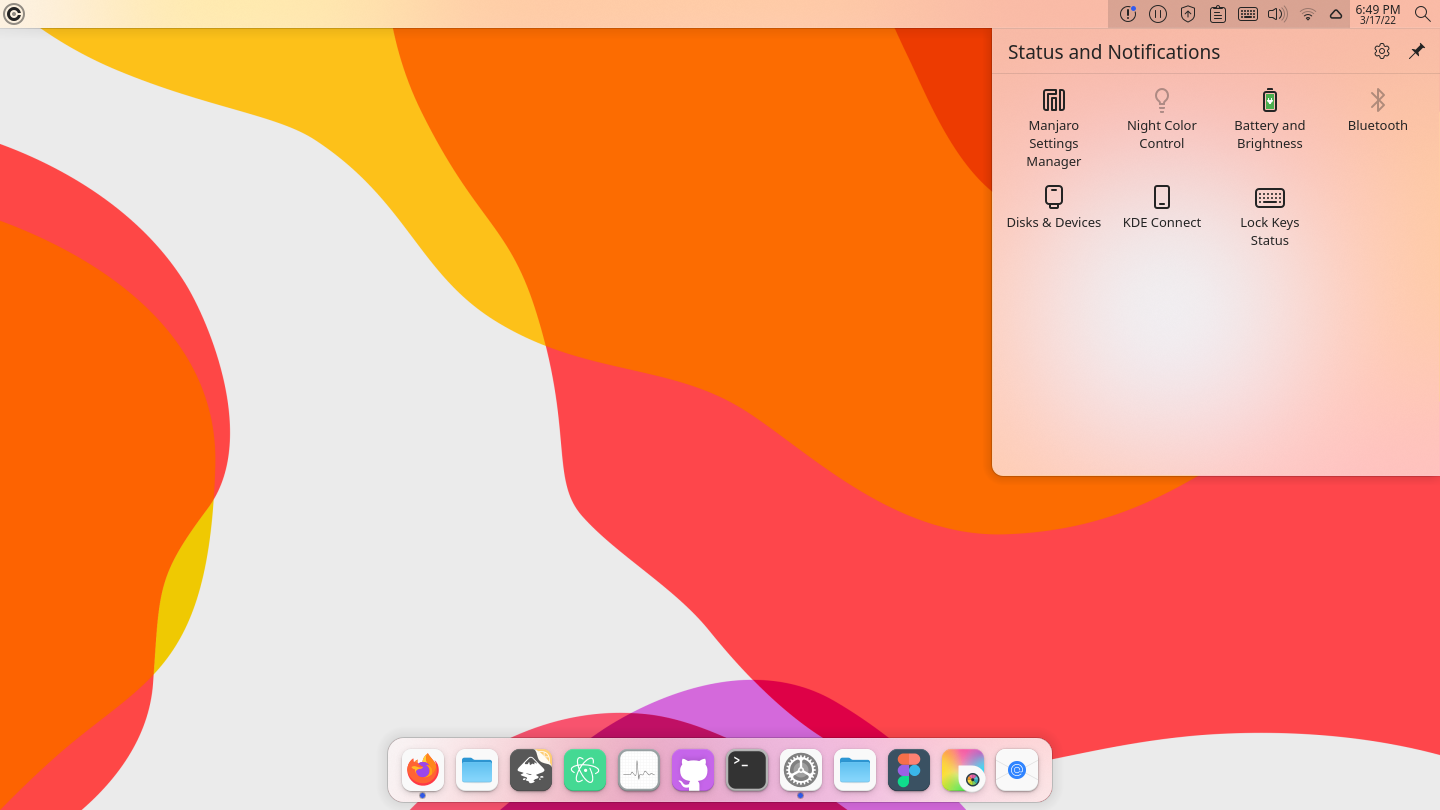Image resolution: width=1440 pixels, height=810 pixels.
Task: Pin the Status and Notifications popup
Action: tap(1417, 51)
